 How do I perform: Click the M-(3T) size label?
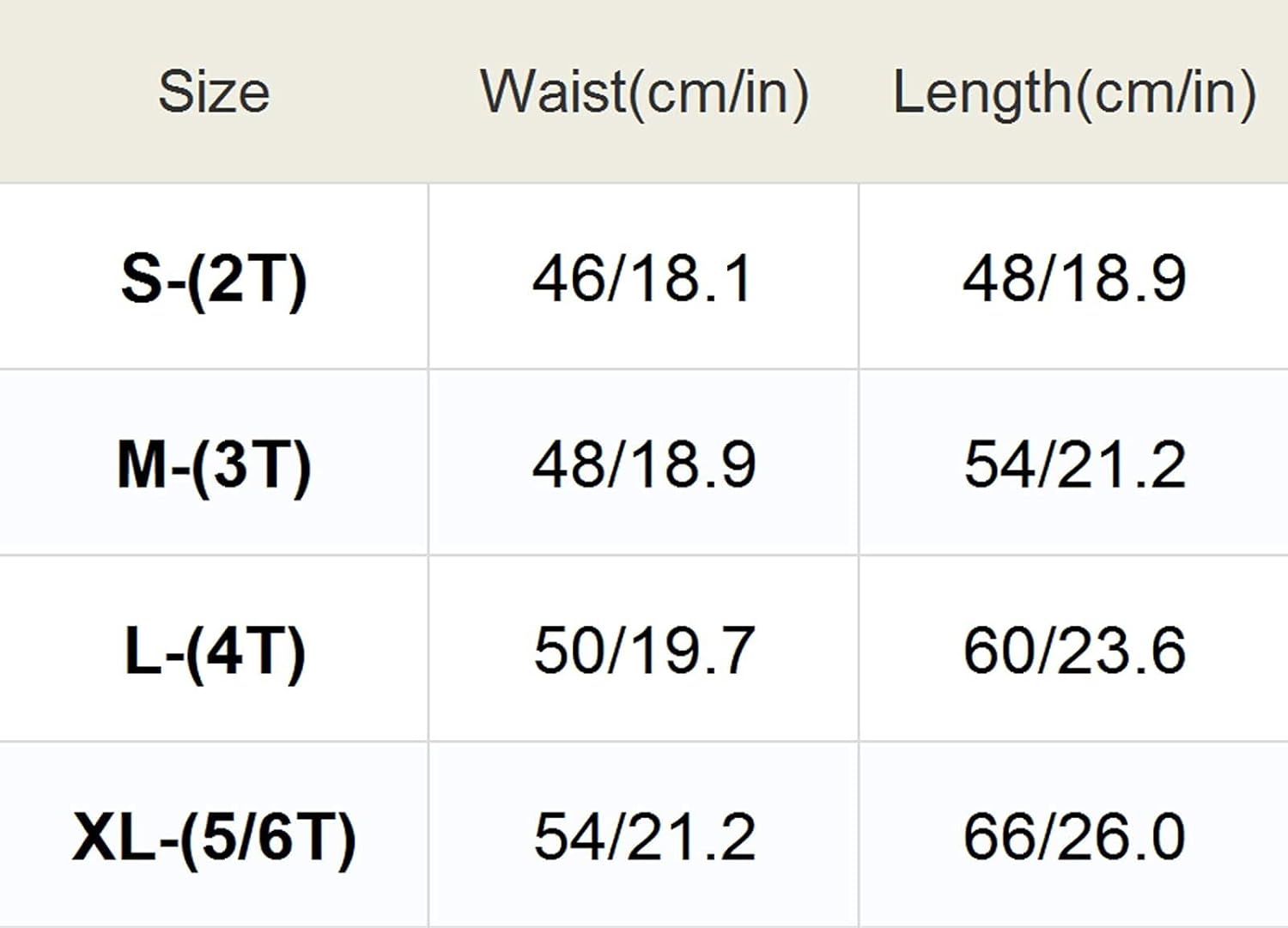click(214, 464)
